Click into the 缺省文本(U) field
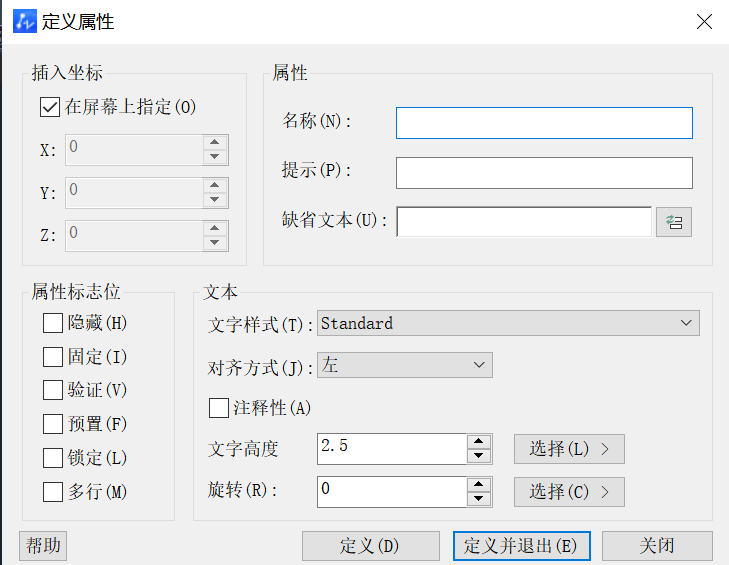This screenshot has height=565, width=729. (x=524, y=222)
